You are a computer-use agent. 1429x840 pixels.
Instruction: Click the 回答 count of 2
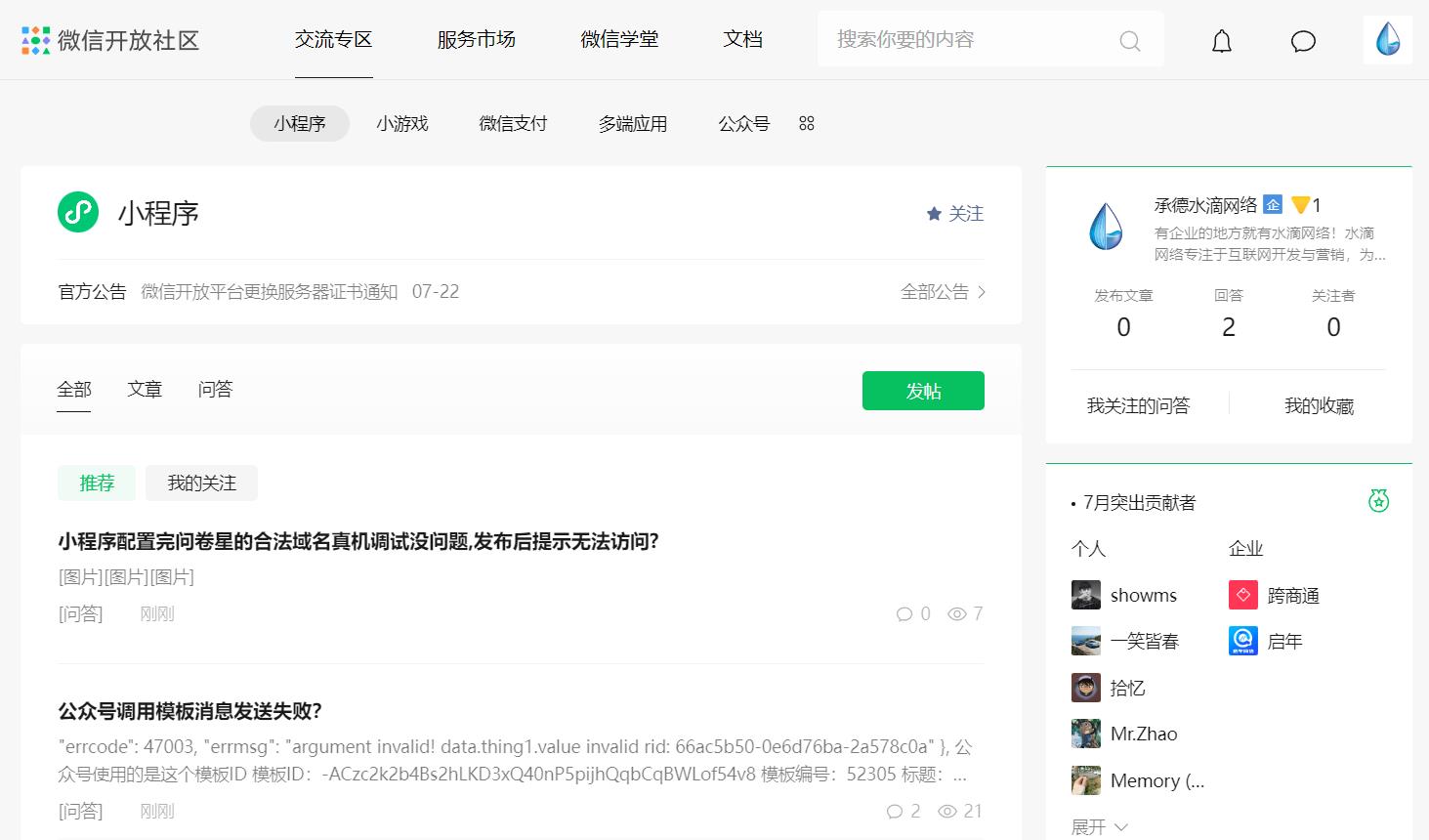coord(1229,327)
